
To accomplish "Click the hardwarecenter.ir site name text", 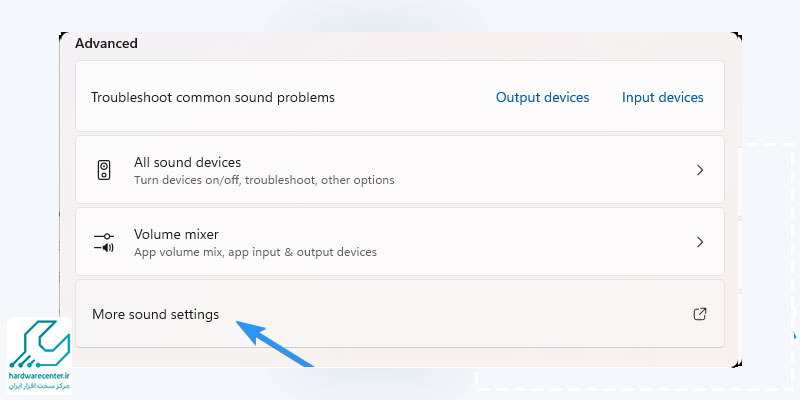I will coord(39,375).
